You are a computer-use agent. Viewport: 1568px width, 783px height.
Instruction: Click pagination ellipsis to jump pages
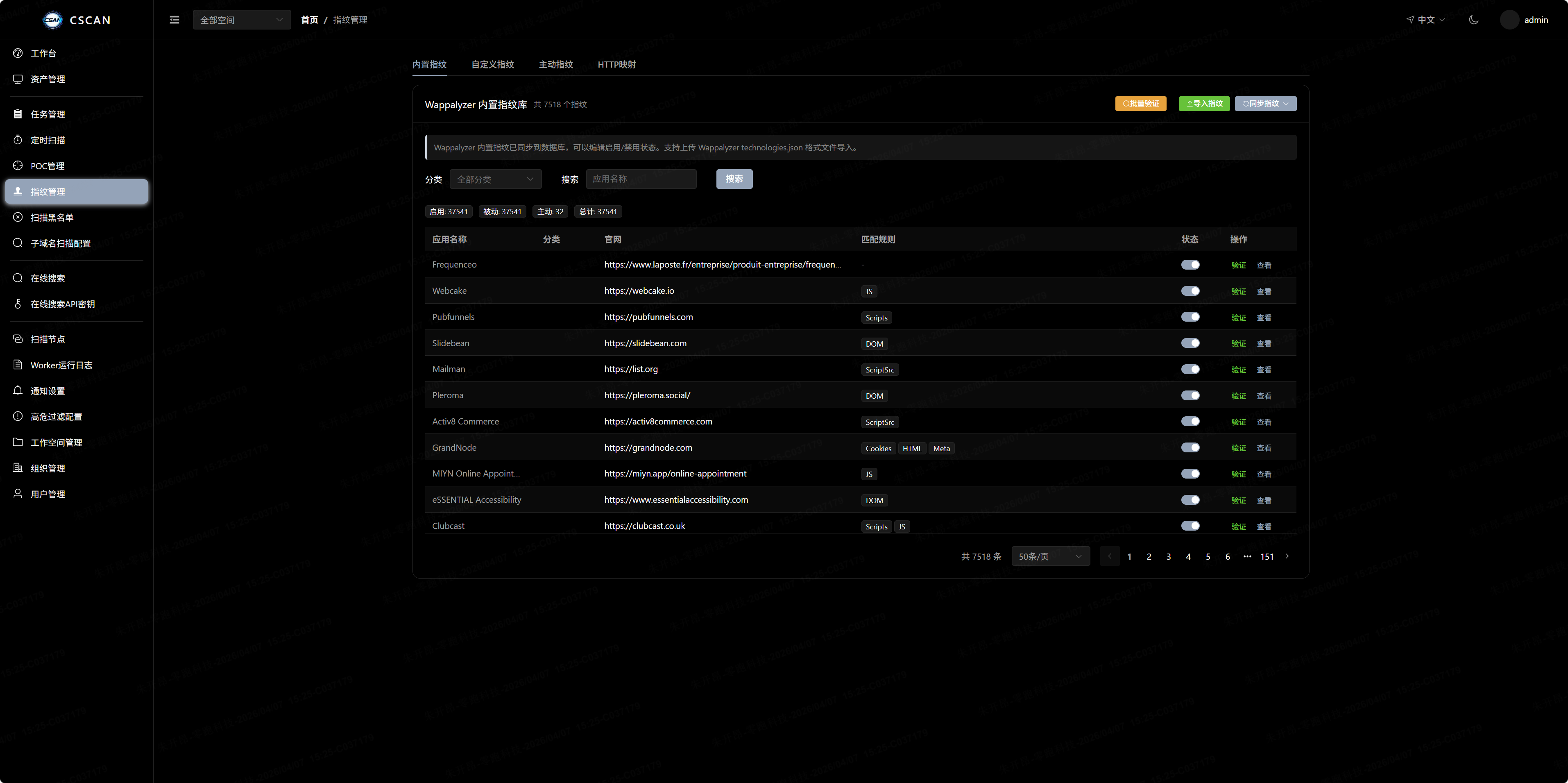point(1247,556)
